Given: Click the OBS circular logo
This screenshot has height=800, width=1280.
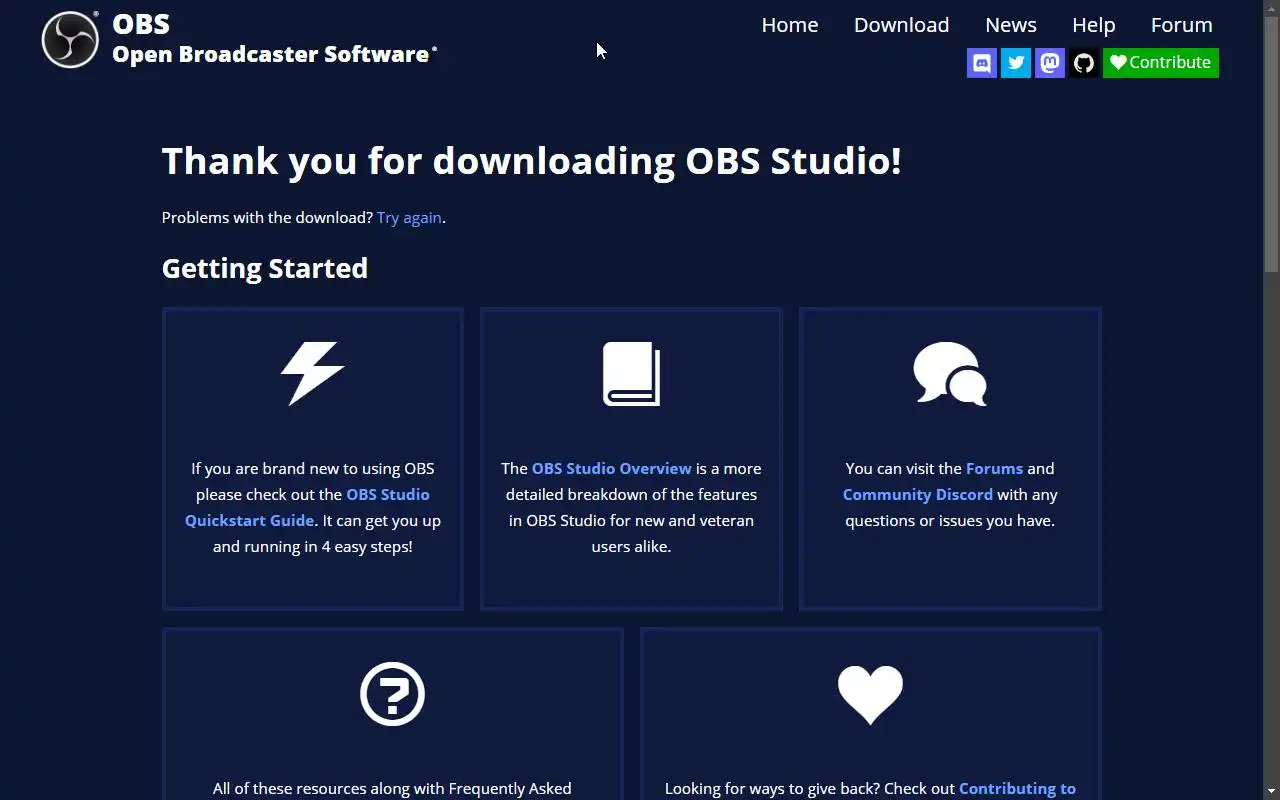Looking at the screenshot, I should (70, 40).
